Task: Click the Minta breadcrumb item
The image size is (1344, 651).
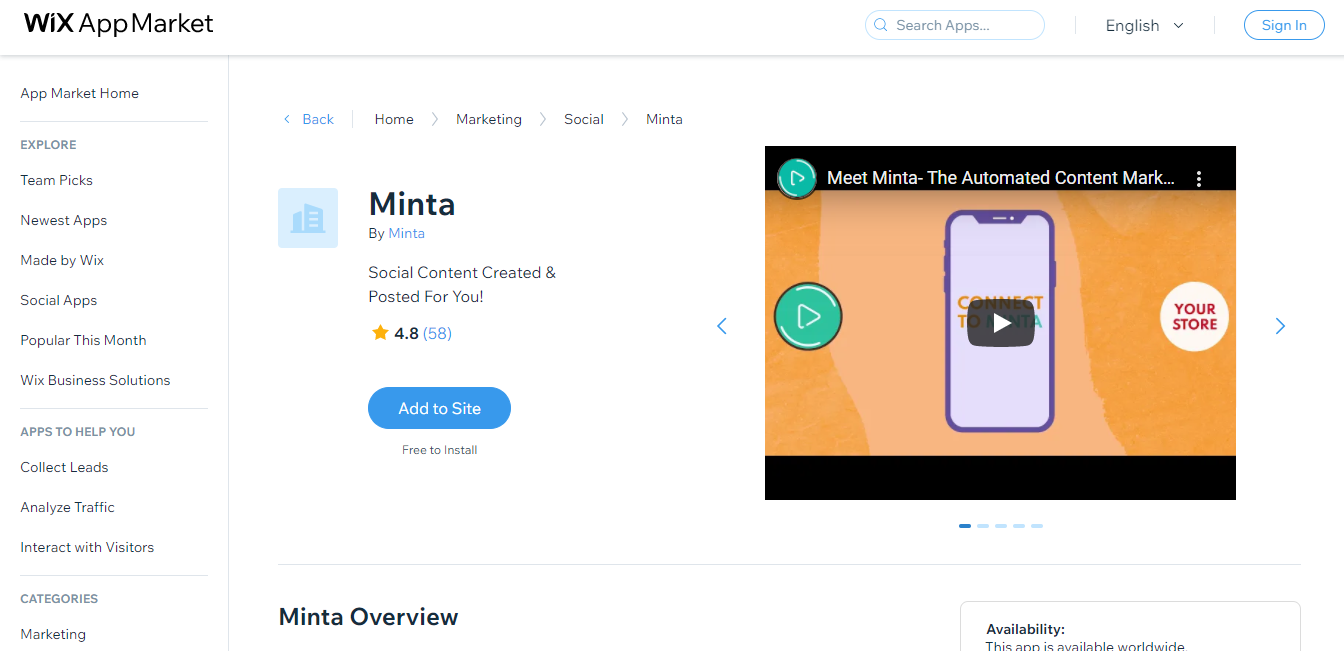Action: [664, 119]
